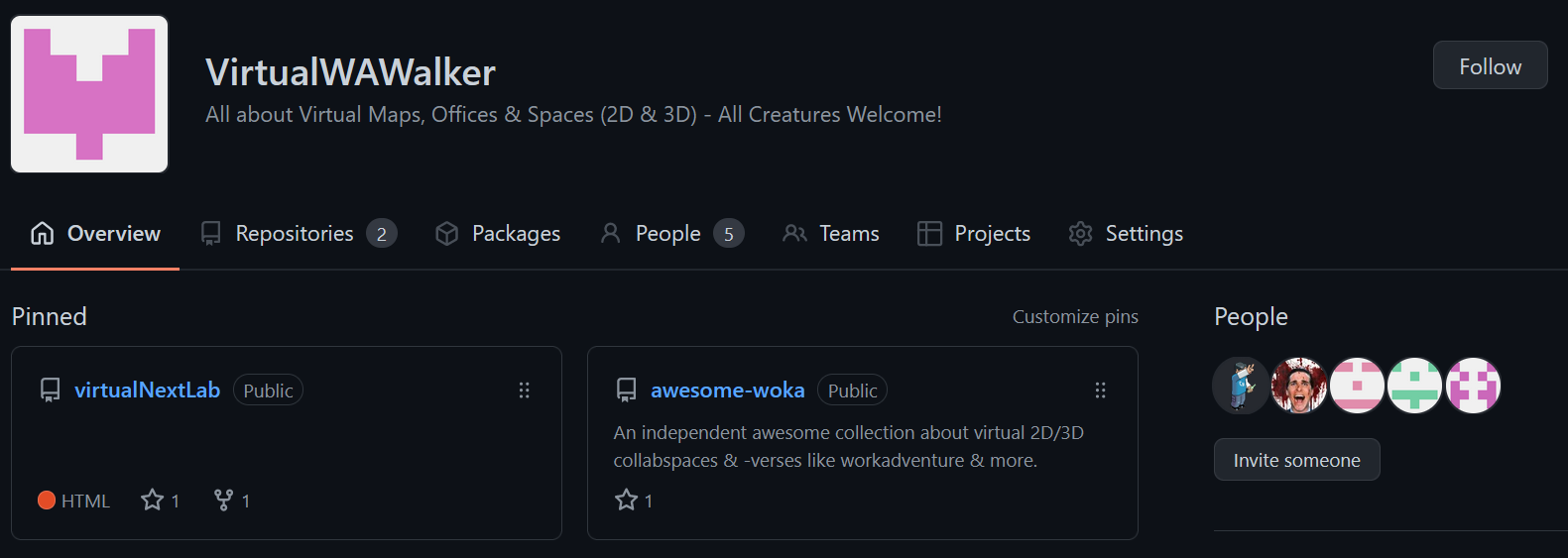The width and height of the screenshot is (1568, 558).
Task: Open the second member avatar with screaming face
Action: [1298, 386]
